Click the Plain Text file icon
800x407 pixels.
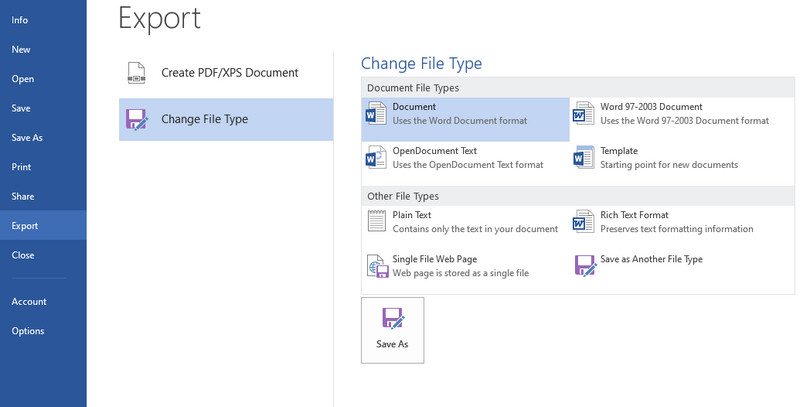pyautogui.click(x=376, y=222)
